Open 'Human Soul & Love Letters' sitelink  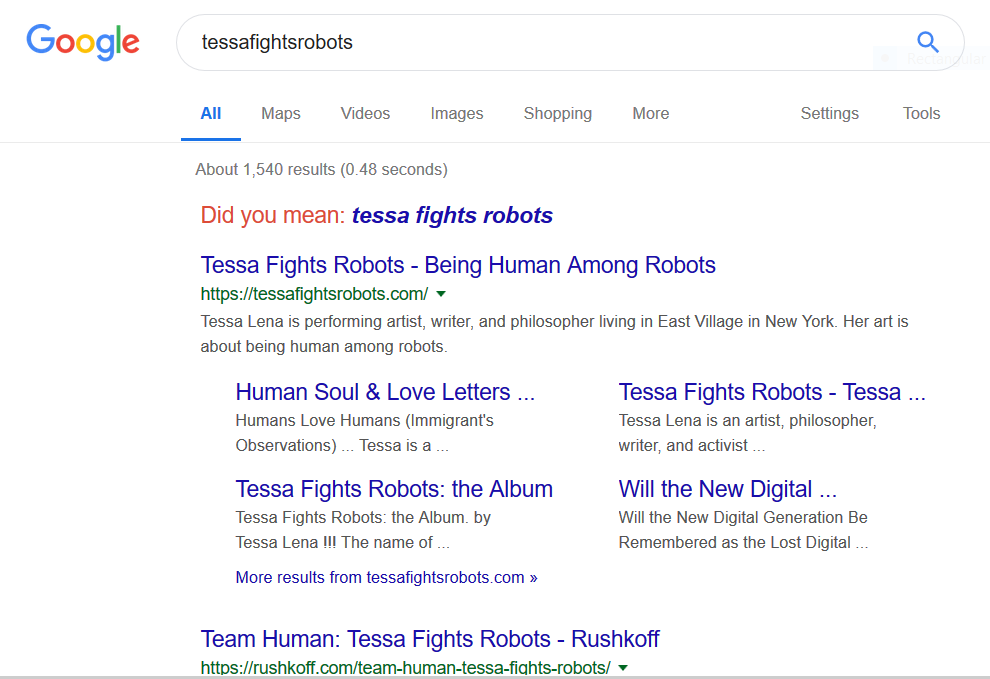(x=385, y=392)
